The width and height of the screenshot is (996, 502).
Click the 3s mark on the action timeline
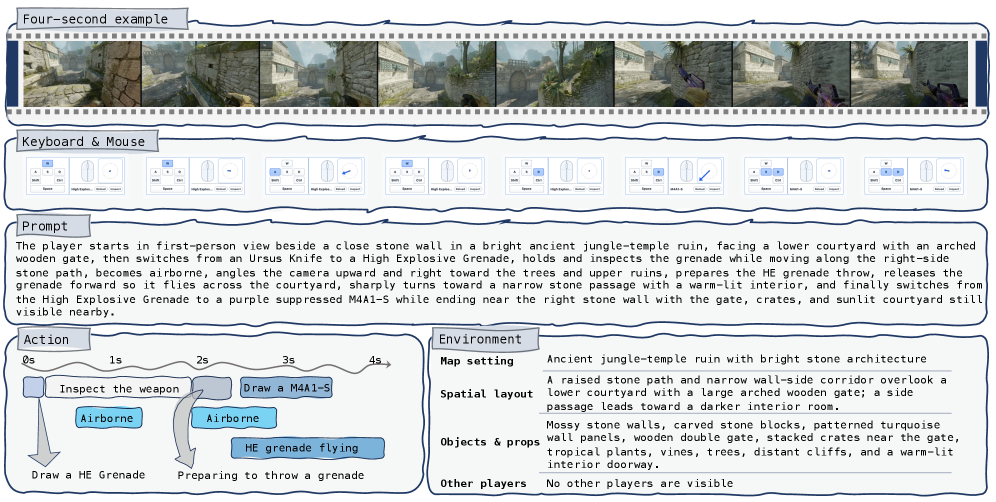pyautogui.click(x=288, y=360)
